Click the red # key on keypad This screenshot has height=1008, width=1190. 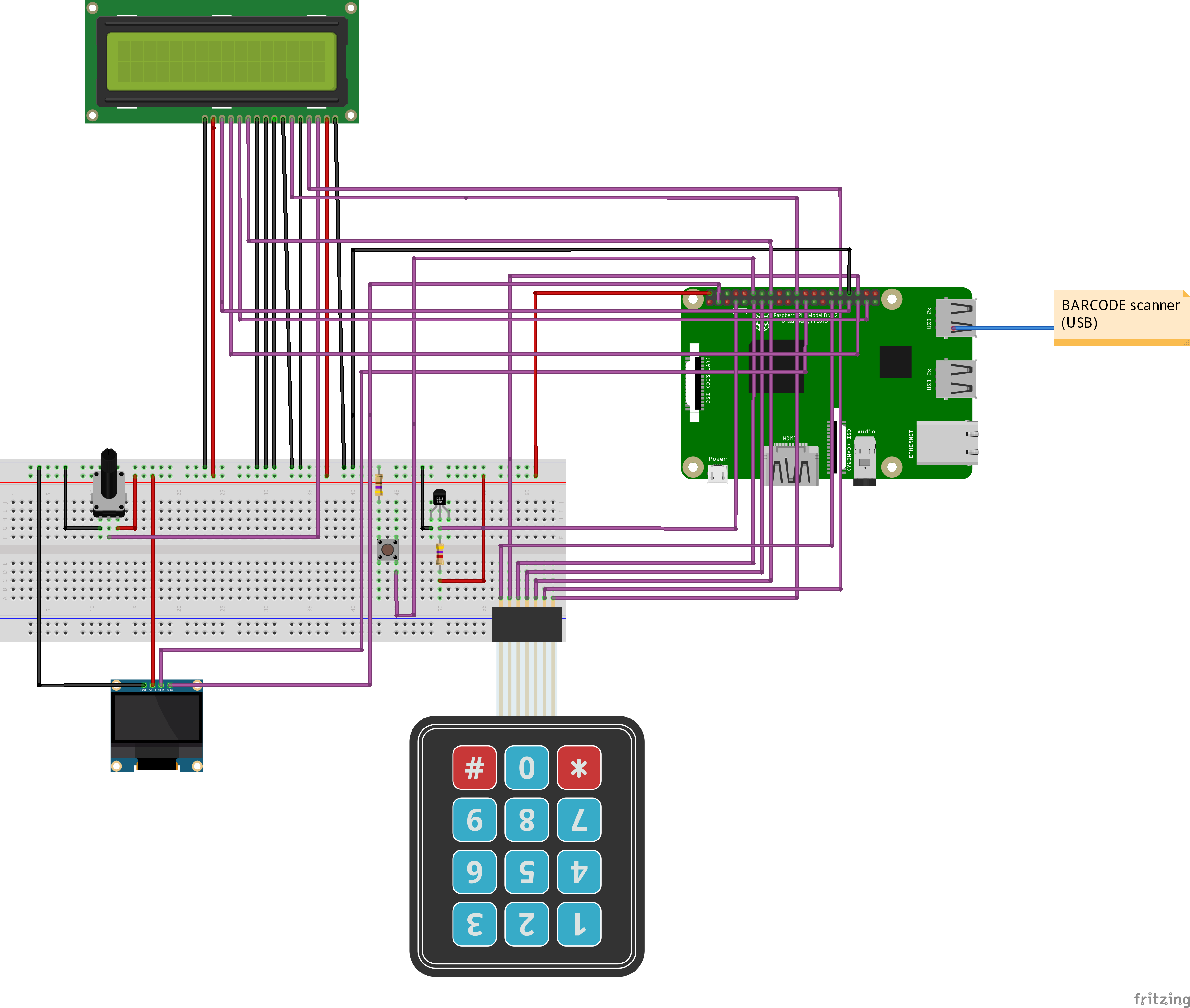click(474, 768)
